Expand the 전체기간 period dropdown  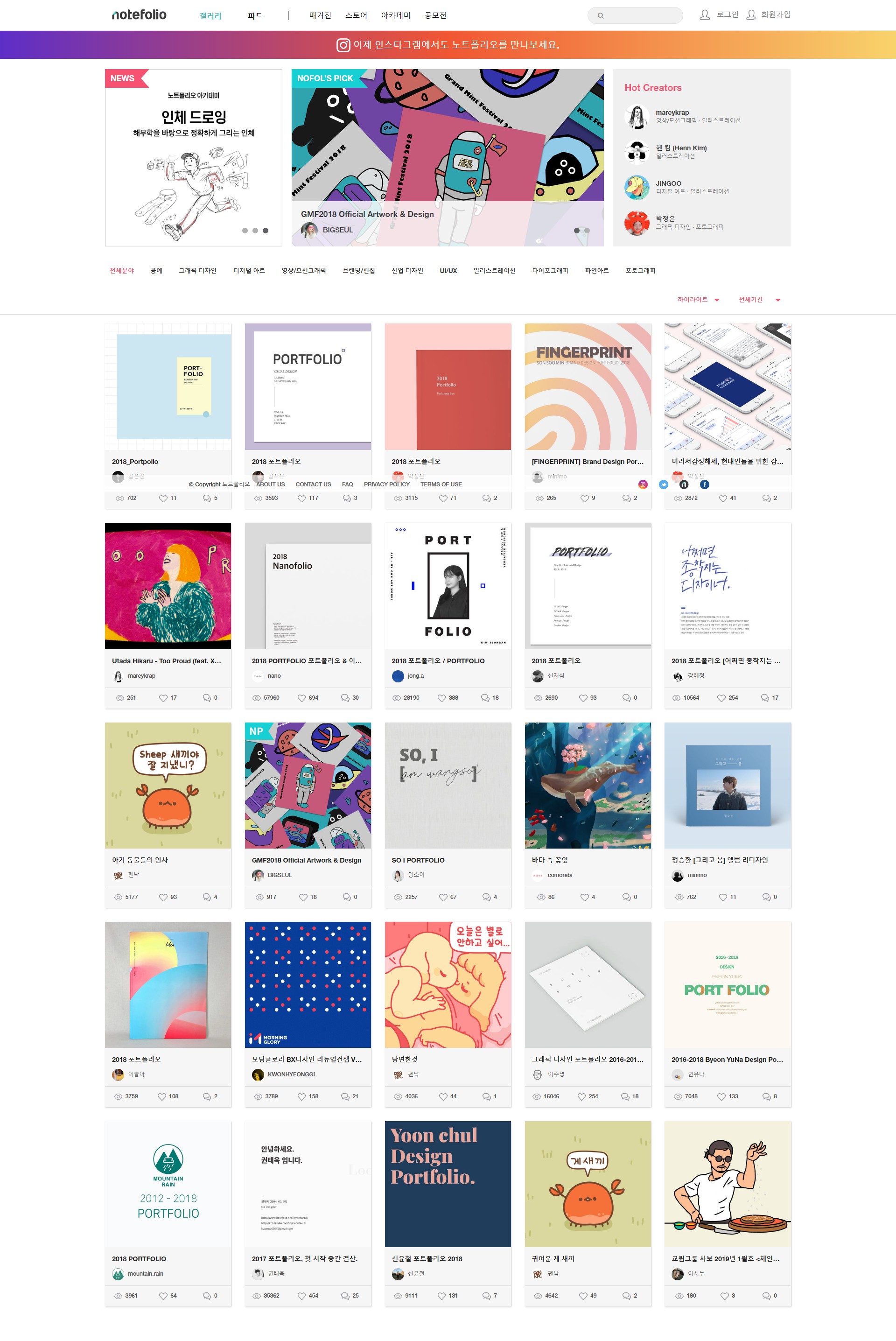point(759,299)
